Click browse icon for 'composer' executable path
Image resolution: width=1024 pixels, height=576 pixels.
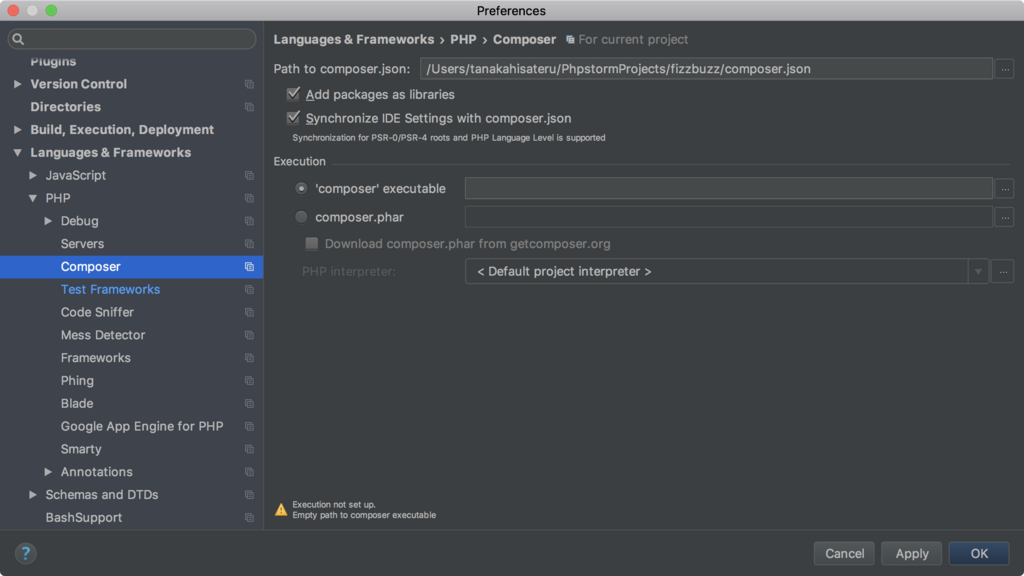[x=1004, y=188]
